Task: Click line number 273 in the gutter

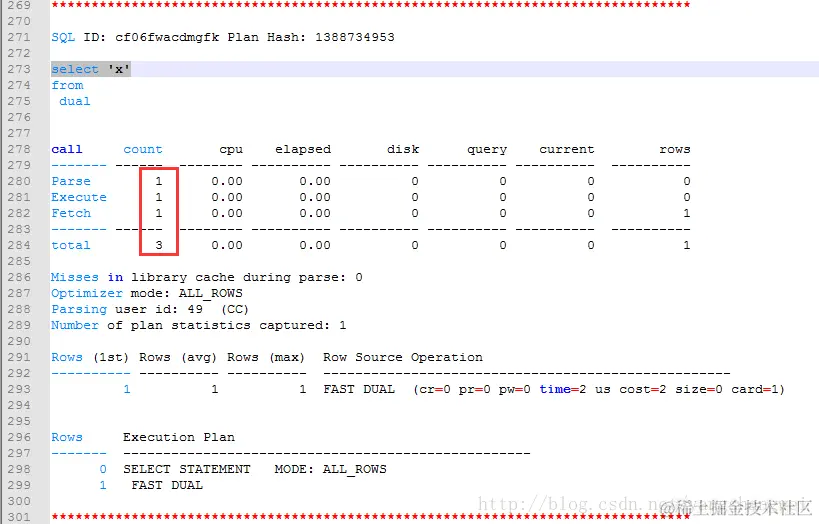Action: (19, 69)
